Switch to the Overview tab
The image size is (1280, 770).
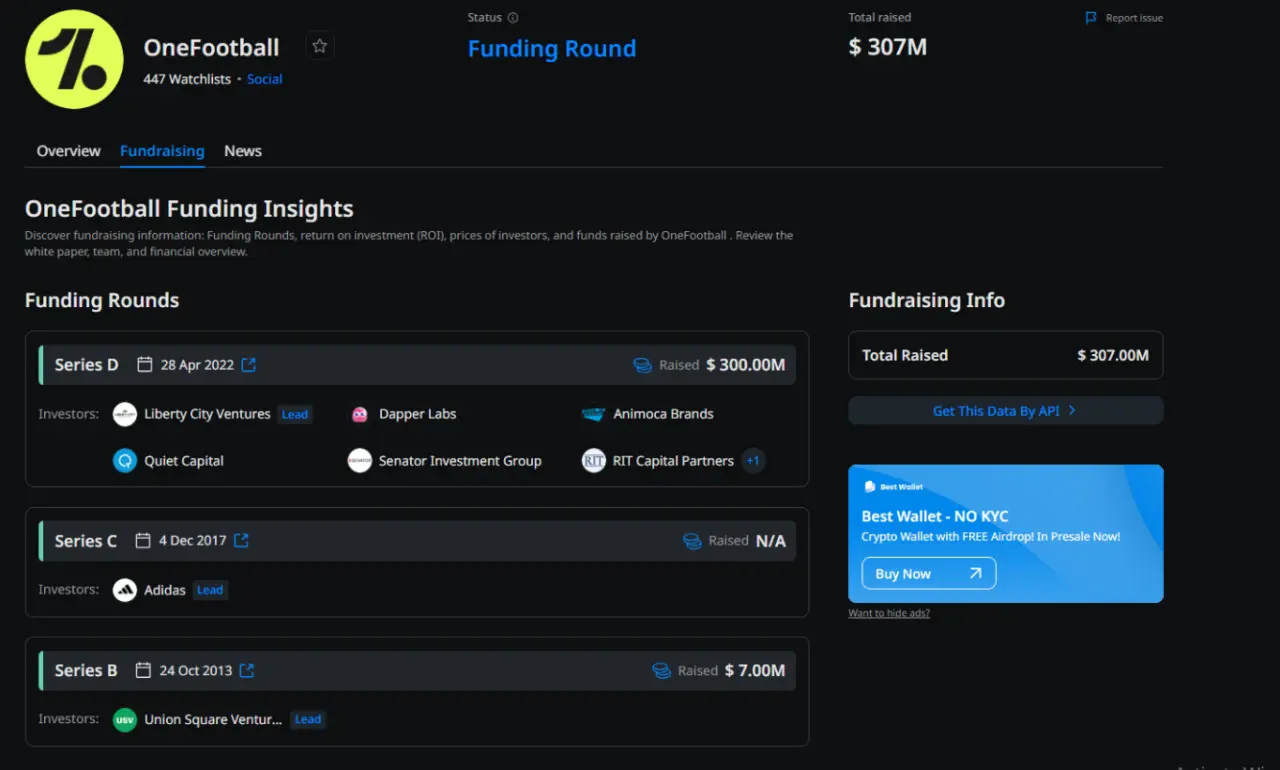click(x=69, y=151)
